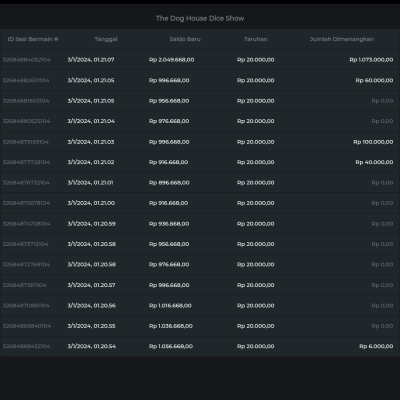The width and height of the screenshot is (400, 400).
Task: Click the "Saldo Baru" column header
Action: (x=185, y=39)
